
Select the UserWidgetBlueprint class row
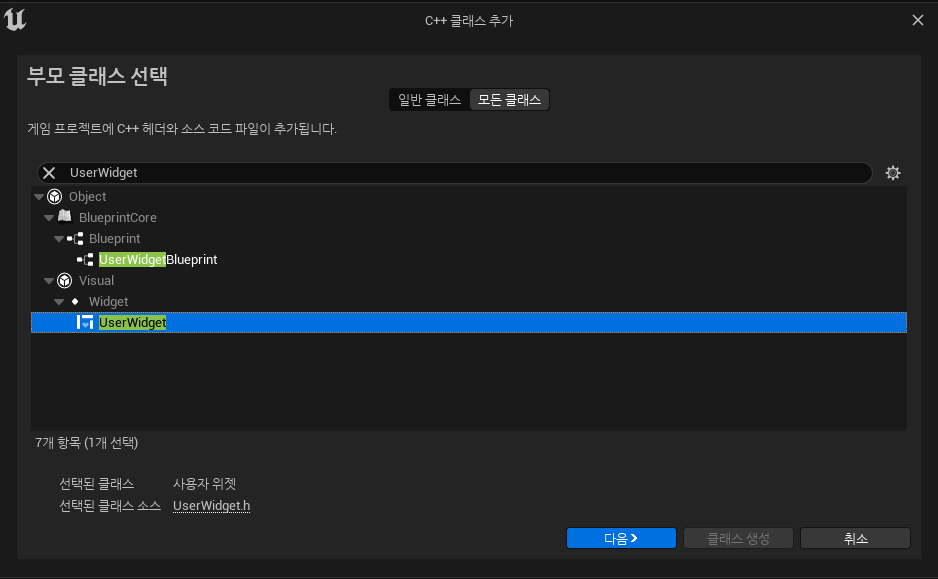click(x=469, y=260)
